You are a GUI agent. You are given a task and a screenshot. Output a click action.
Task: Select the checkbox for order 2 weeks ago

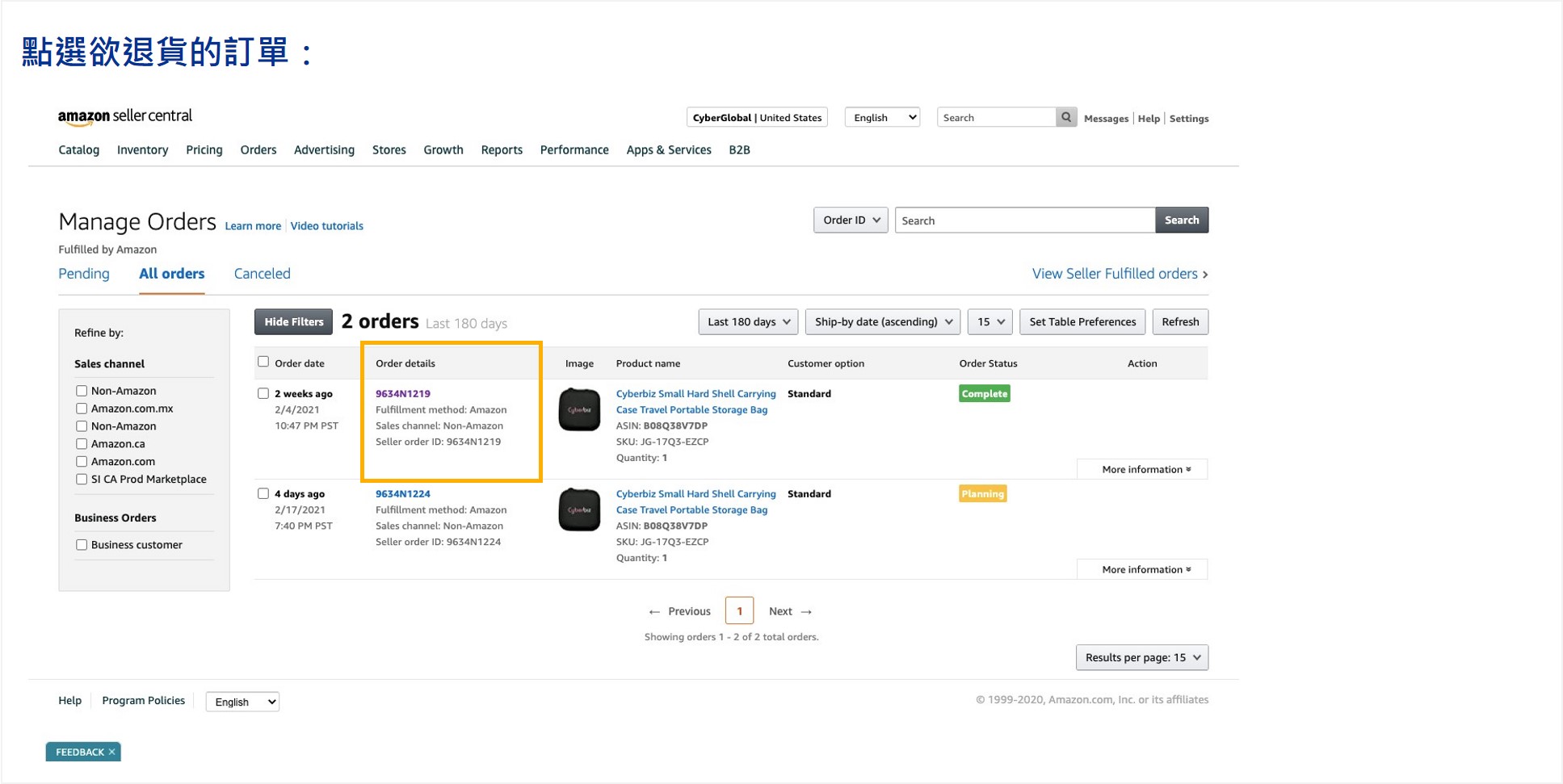coord(263,393)
